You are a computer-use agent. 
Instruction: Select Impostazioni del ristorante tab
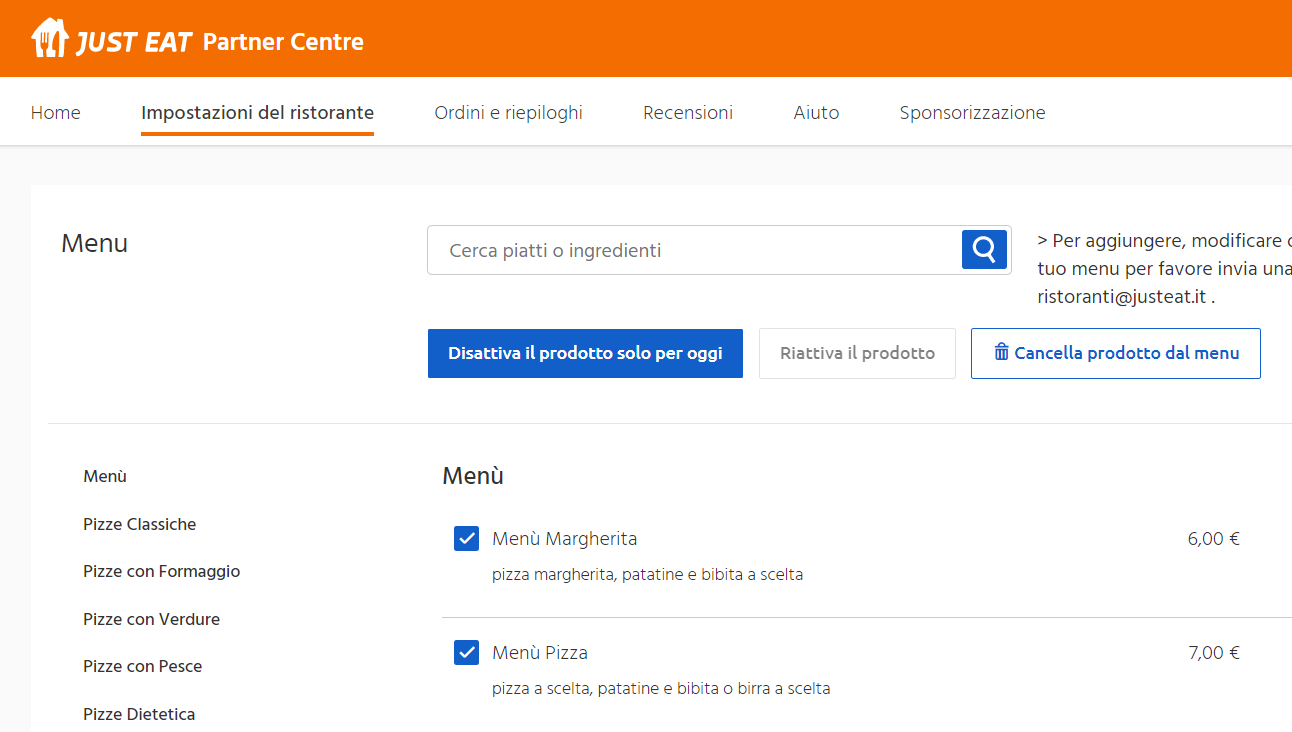pyautogui.click(x=257, y=113)
